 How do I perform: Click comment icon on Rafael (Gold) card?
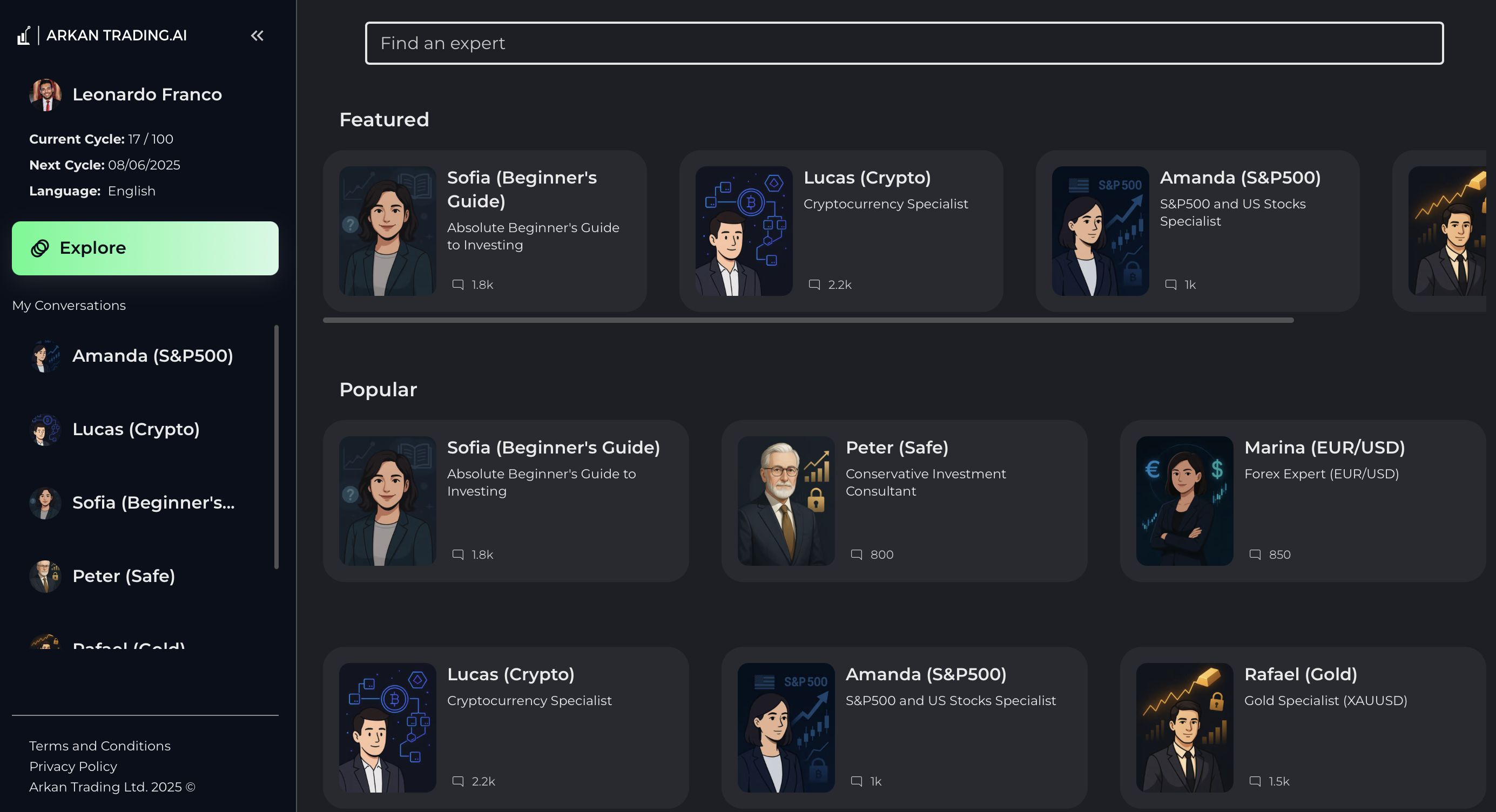tap(1255, 781)
